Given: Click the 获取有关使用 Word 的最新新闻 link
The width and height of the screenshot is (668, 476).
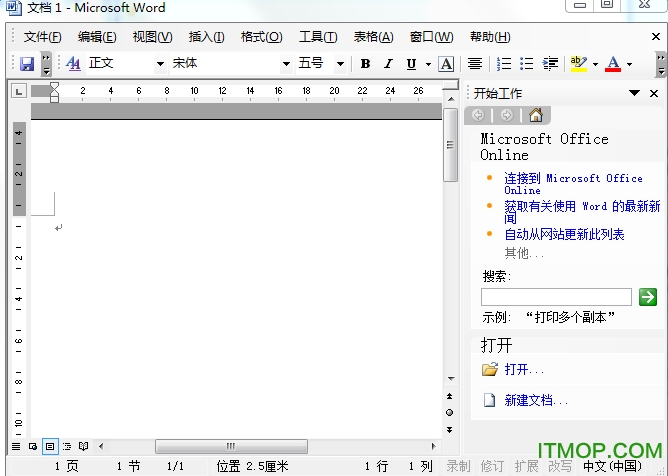Looking at the screenshot, I should (582, 212).
